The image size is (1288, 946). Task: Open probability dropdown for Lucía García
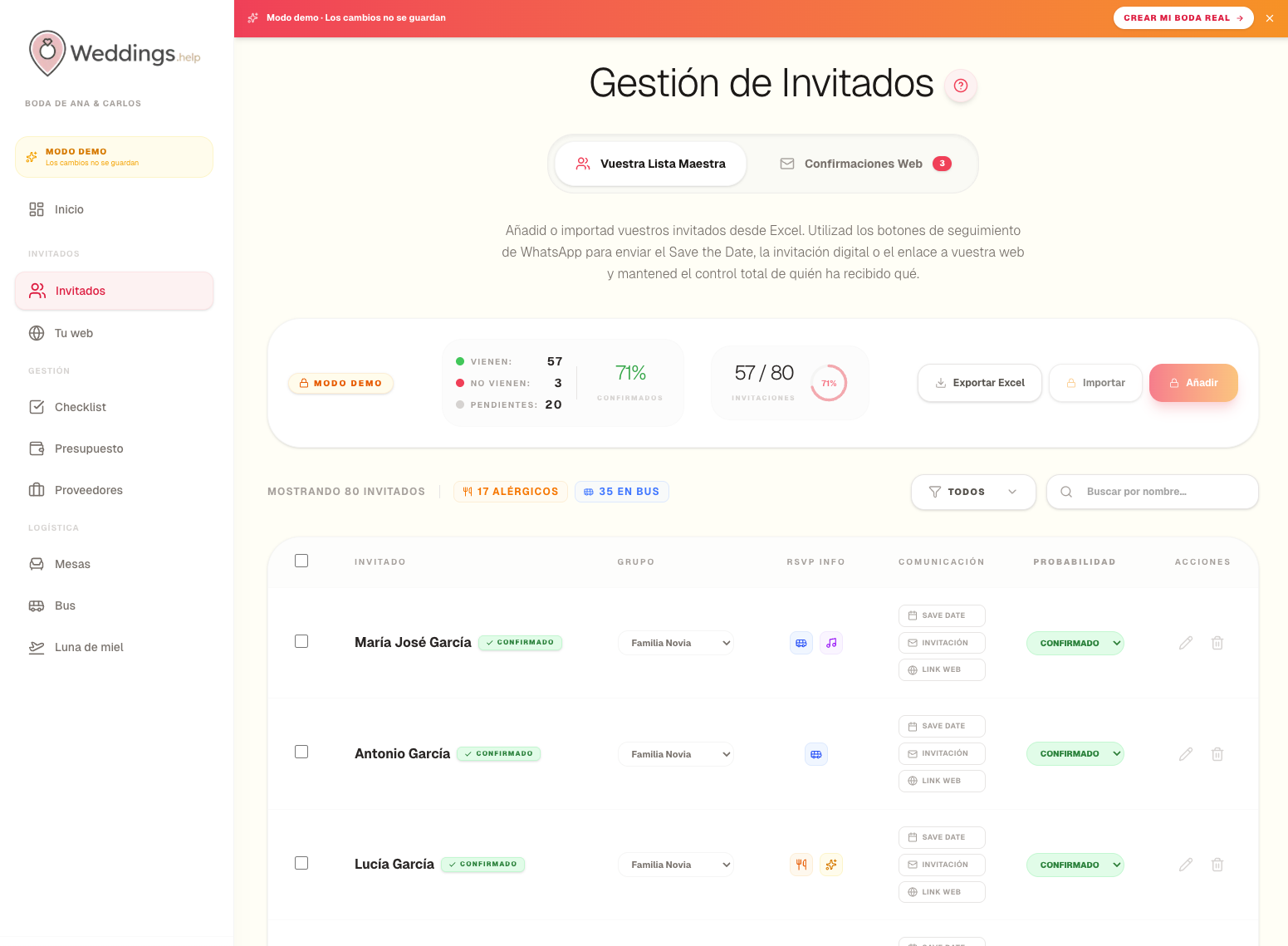1075,865
